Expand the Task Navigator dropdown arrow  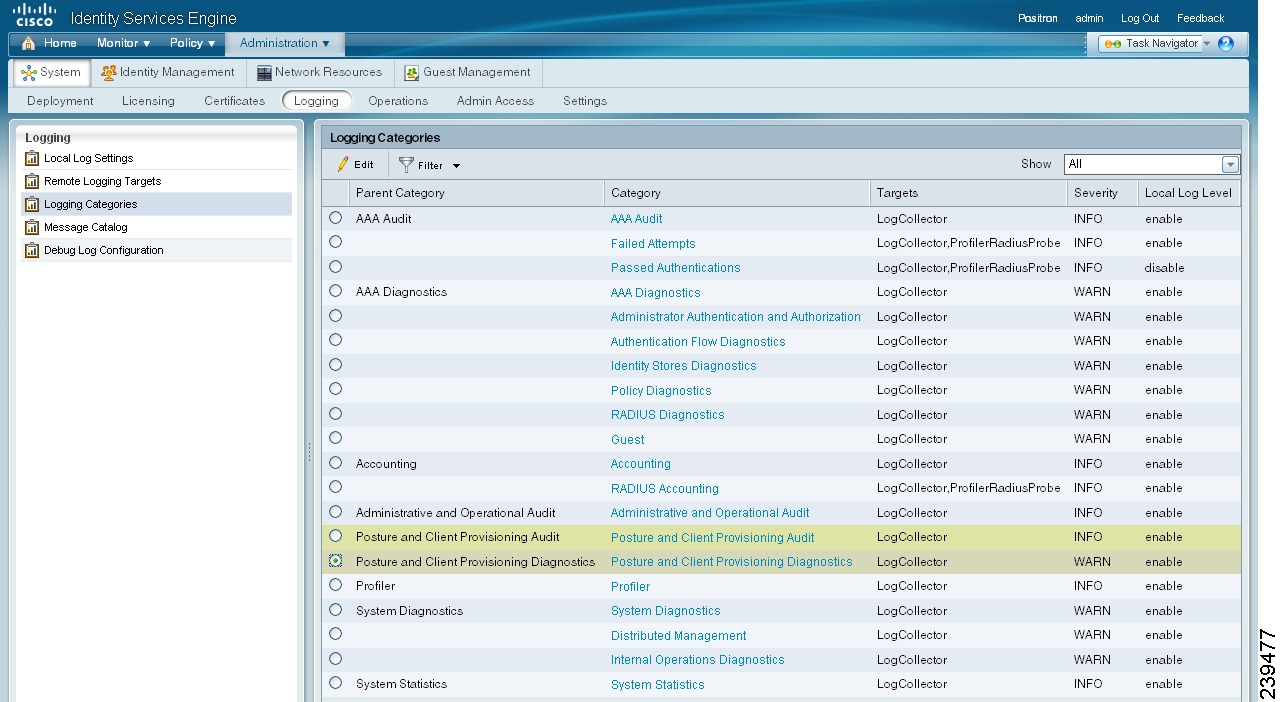(1207, 44)
